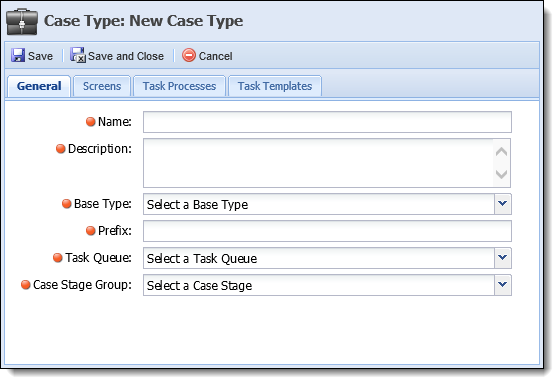
Task: Expand the Case Stage Group dropdown
Action: pos(503,285)
